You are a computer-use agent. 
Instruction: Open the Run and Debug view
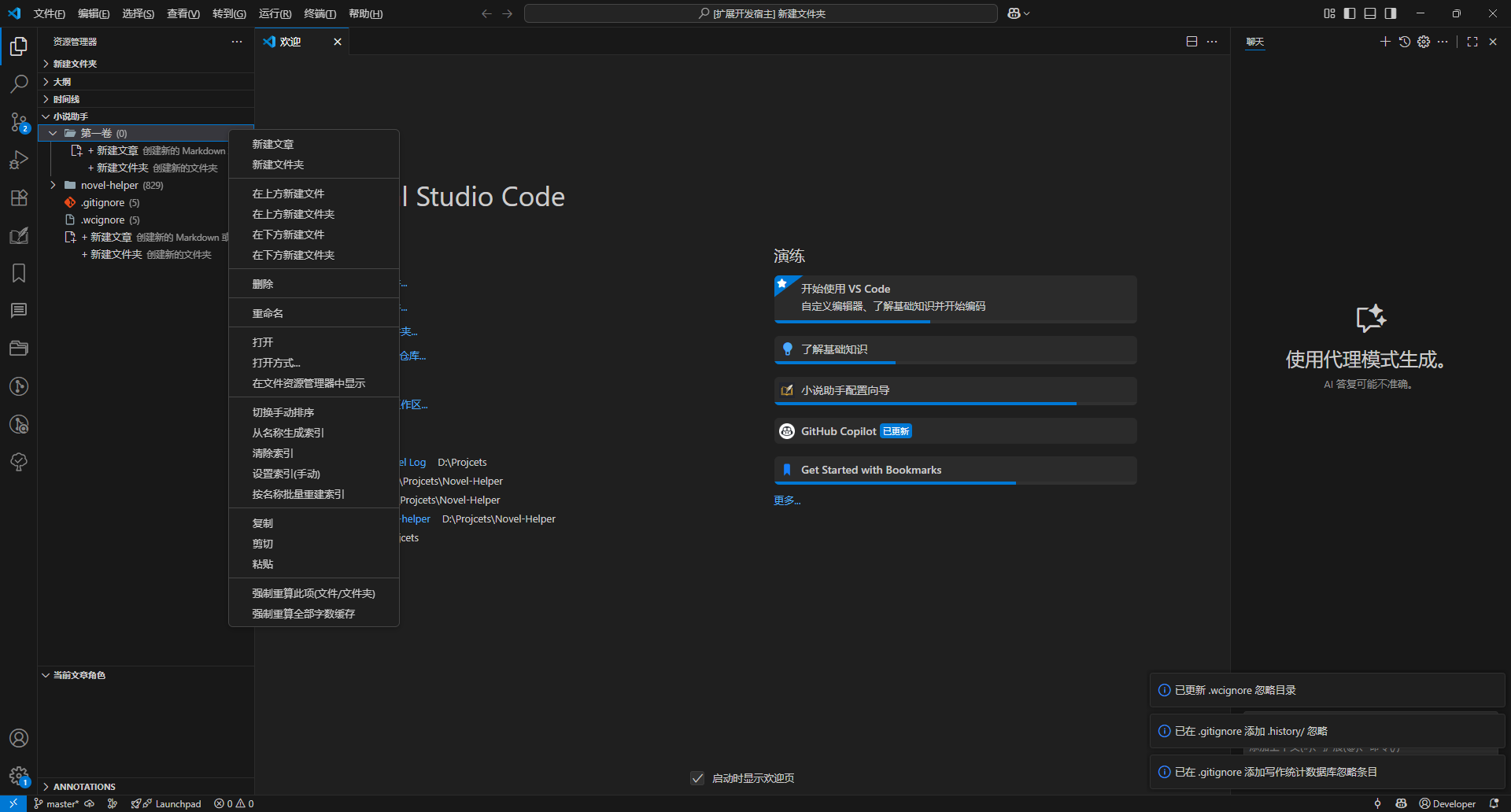19,160
